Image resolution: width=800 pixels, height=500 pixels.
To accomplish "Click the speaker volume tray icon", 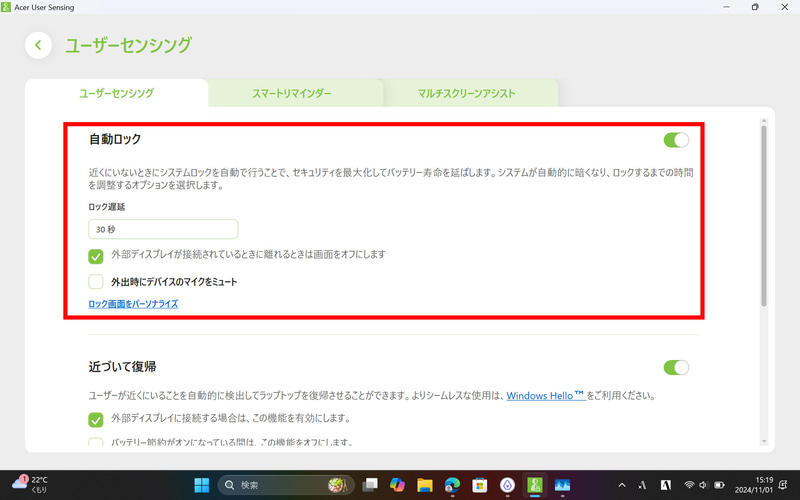I will pos(704,485).
